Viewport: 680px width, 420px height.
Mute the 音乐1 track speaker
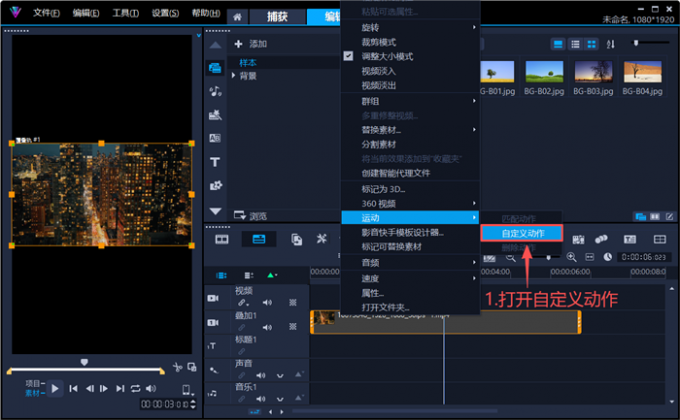click(x=261, y=399)
